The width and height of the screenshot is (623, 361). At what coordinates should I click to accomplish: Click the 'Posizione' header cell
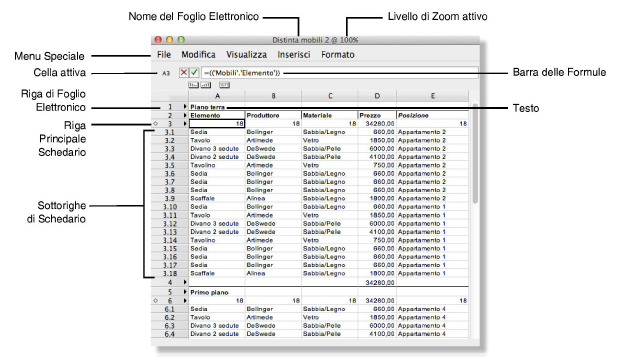(x=433, y=115)
